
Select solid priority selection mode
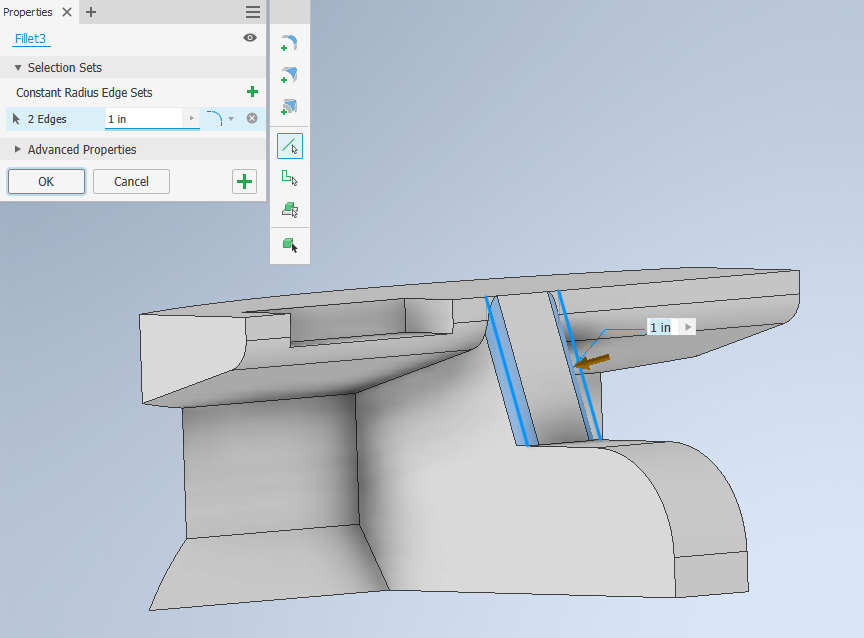290,245
